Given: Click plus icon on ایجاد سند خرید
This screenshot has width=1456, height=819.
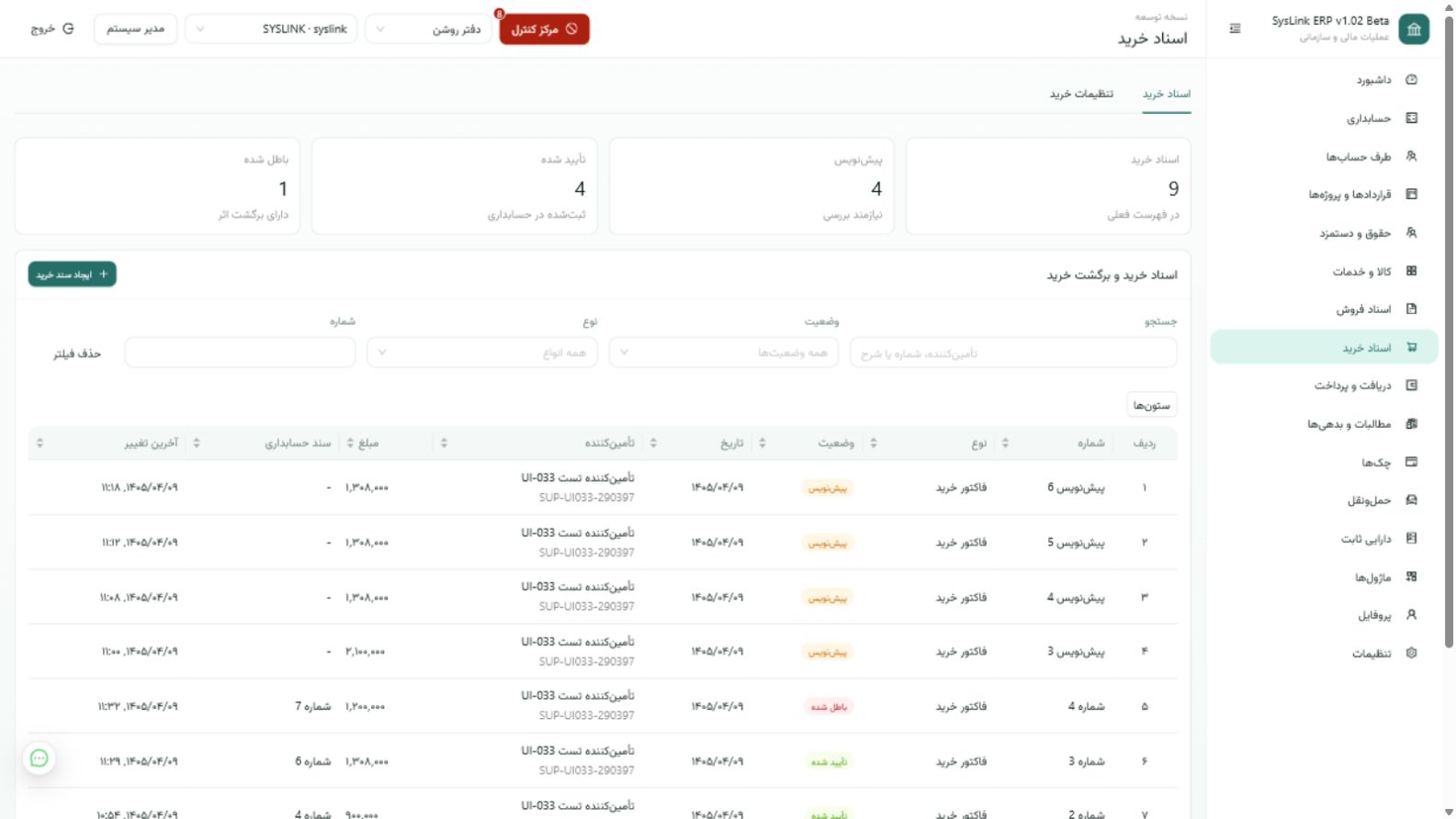Looking at the screenshot, I should click(x=104, y=275).
